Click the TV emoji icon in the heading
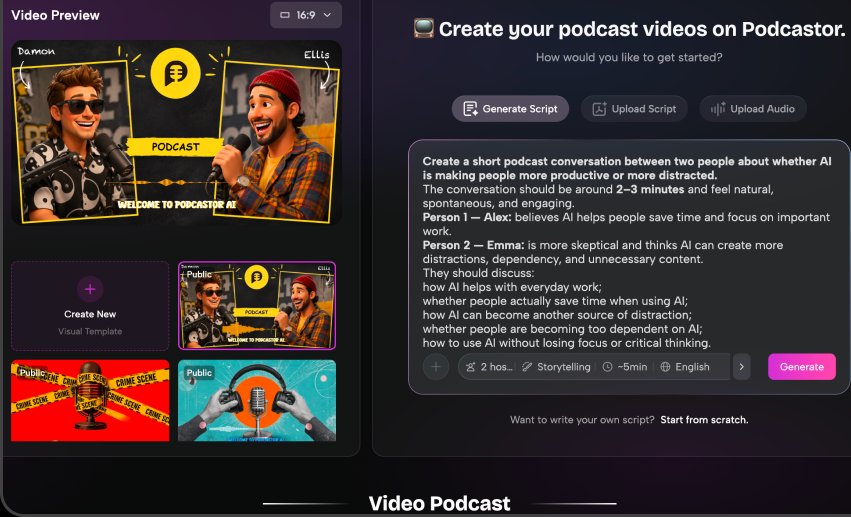851x517 pixels. [x=423, y=28]
